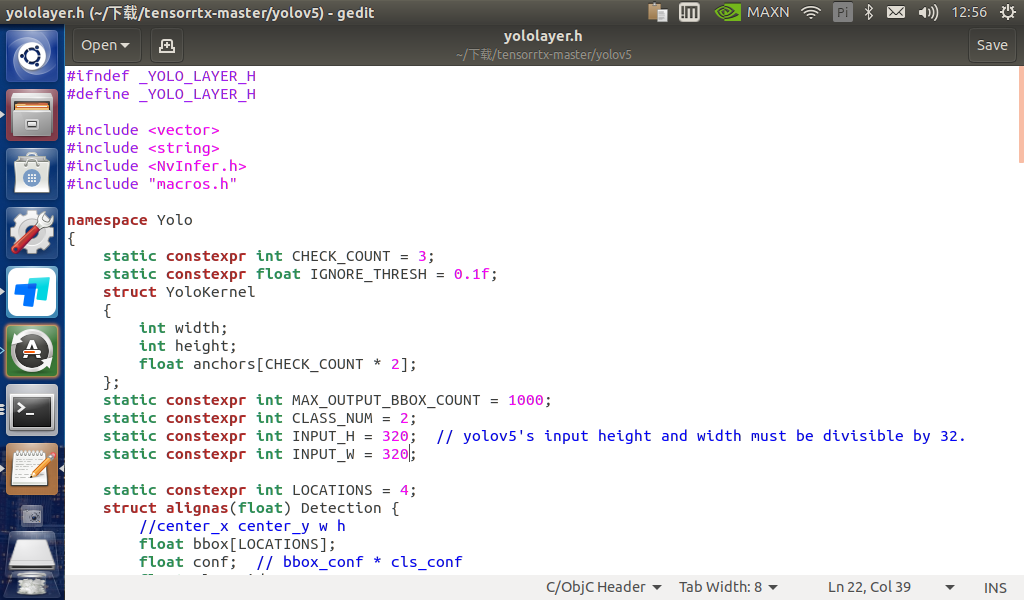This screenshot has width=1024, height=600.
Task: Place cursor on '#include <NvInfer.h>' line
Action: [x=157, y=166]
